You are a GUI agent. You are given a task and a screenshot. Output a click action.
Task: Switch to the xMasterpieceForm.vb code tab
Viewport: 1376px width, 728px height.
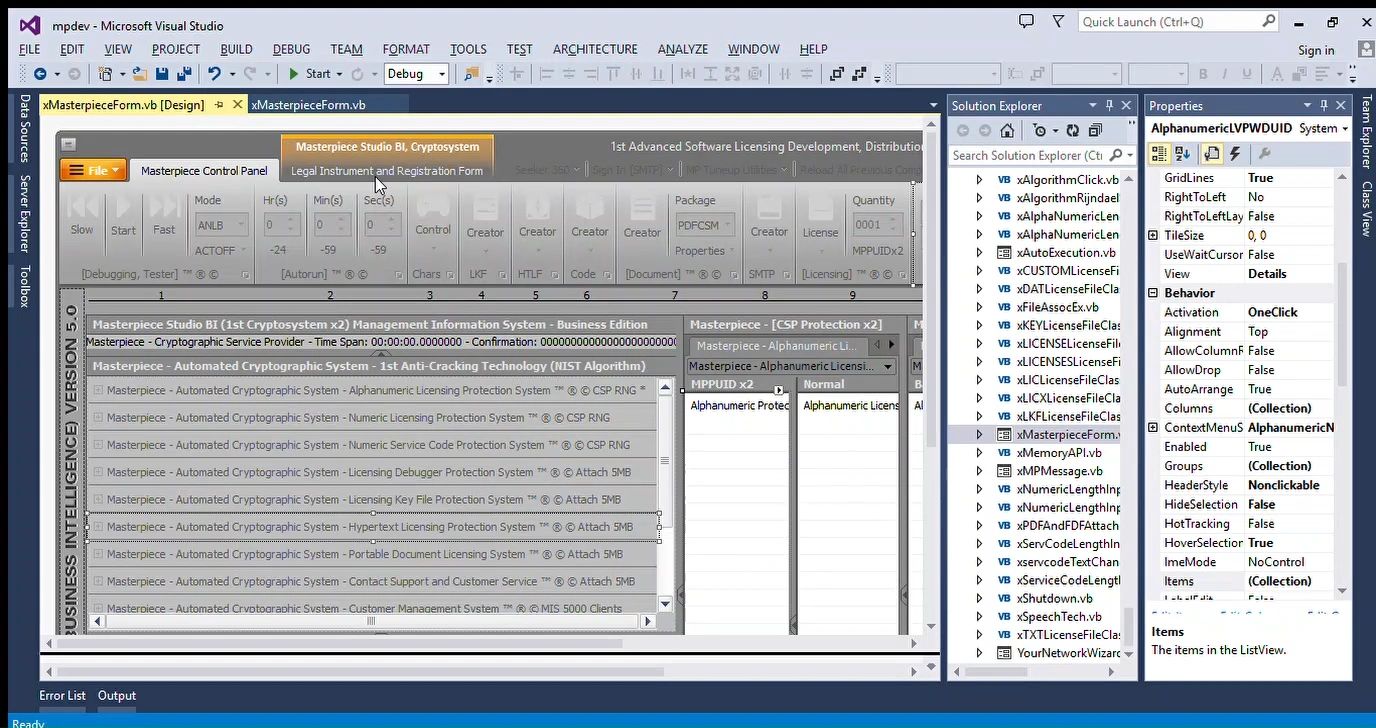point(308,105)
